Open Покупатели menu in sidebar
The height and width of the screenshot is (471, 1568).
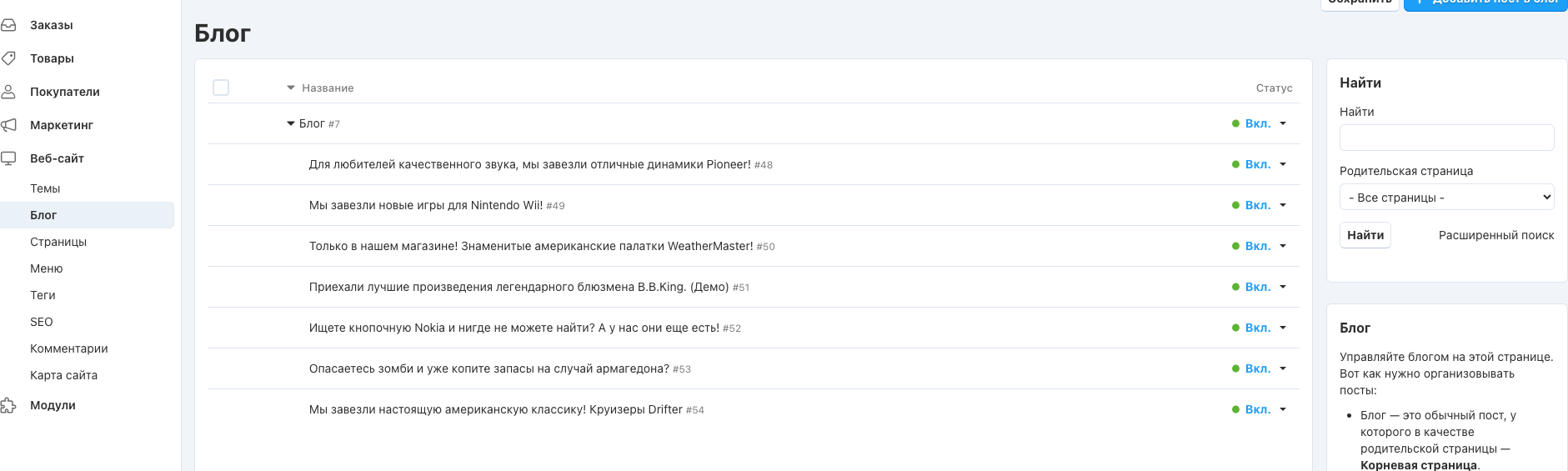coord(65,92)
